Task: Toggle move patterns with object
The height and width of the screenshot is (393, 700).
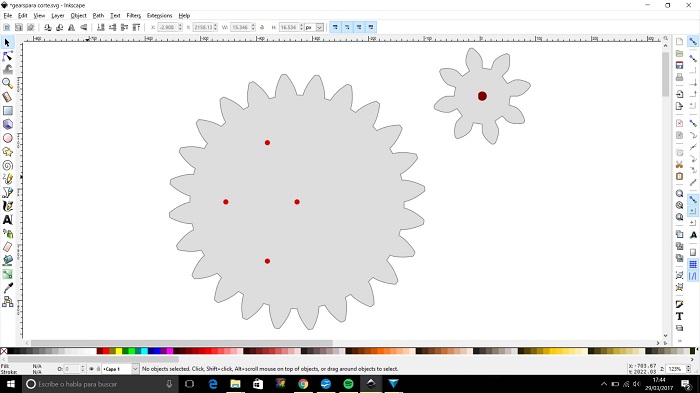Action: [371, 27]
